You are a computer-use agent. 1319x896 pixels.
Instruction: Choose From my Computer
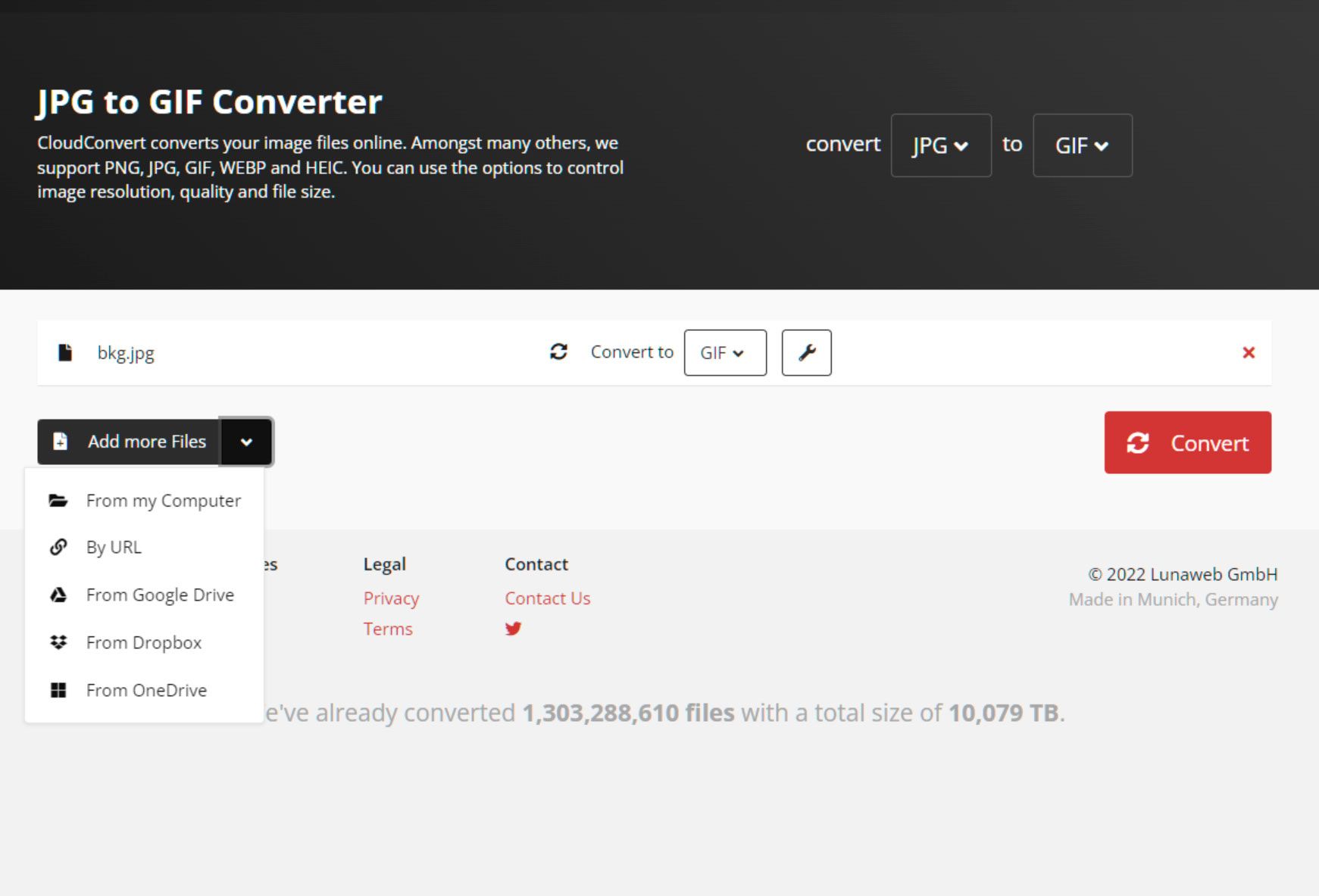coord(144,501)
